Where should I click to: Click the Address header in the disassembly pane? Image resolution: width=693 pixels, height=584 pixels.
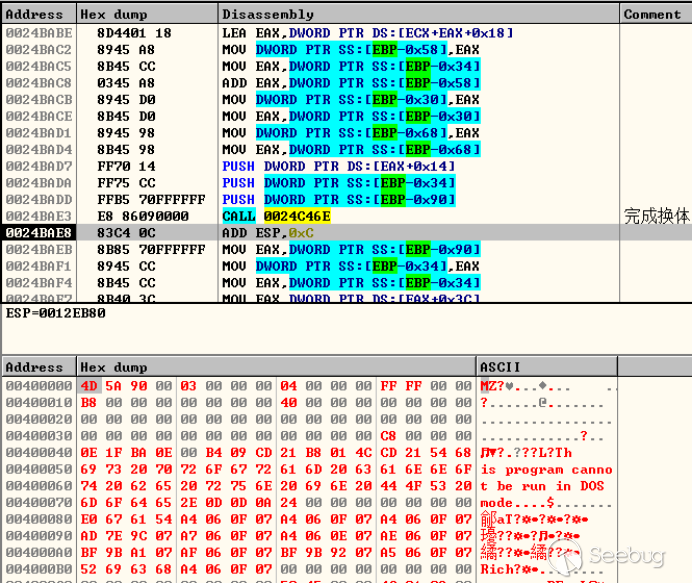tap(34, 14)
